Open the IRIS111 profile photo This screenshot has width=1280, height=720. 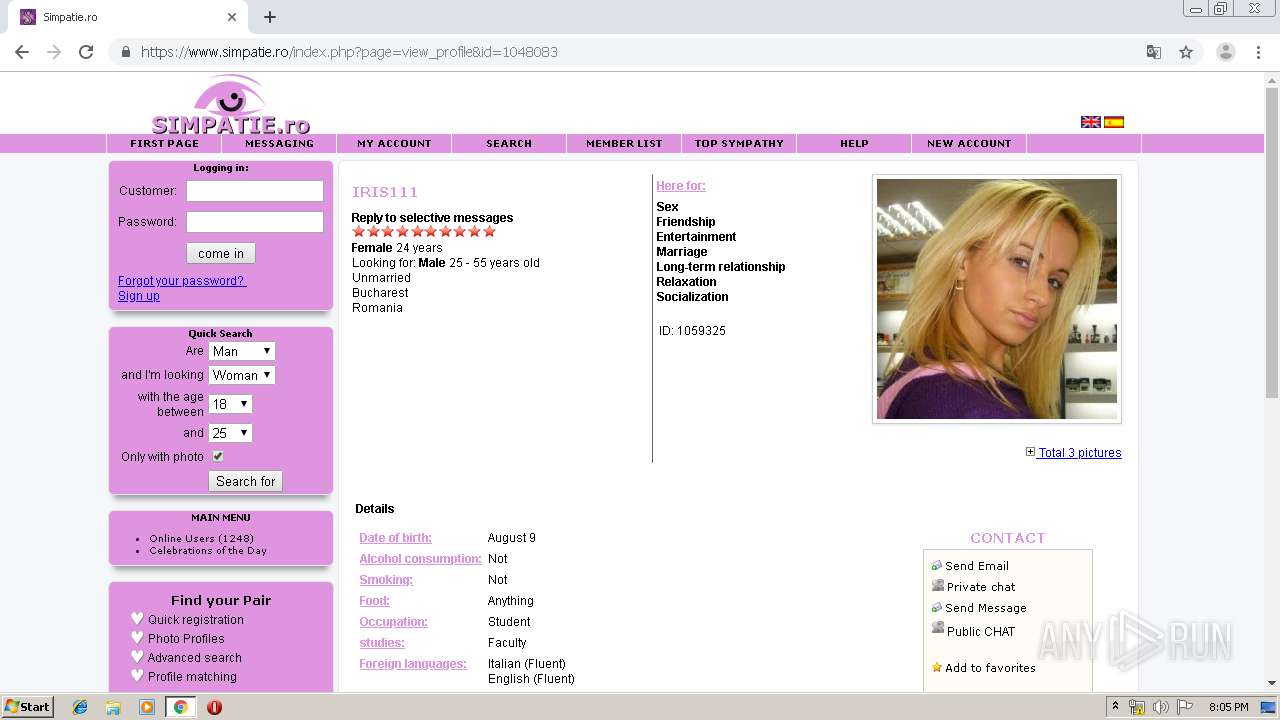pos(997,299)
